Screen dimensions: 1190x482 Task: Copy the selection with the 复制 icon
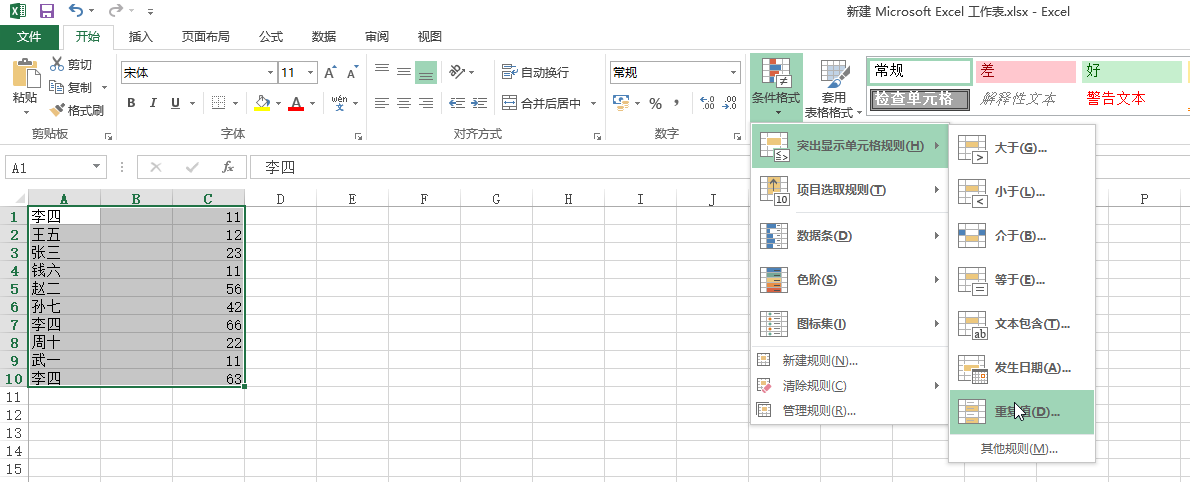(x=58, y=87)
